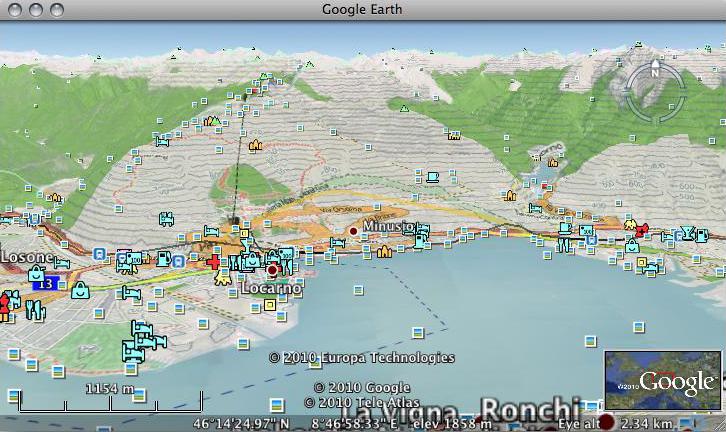
Task: Open the mountain icons pair left of cable line
Action: [x=212, y=121]
